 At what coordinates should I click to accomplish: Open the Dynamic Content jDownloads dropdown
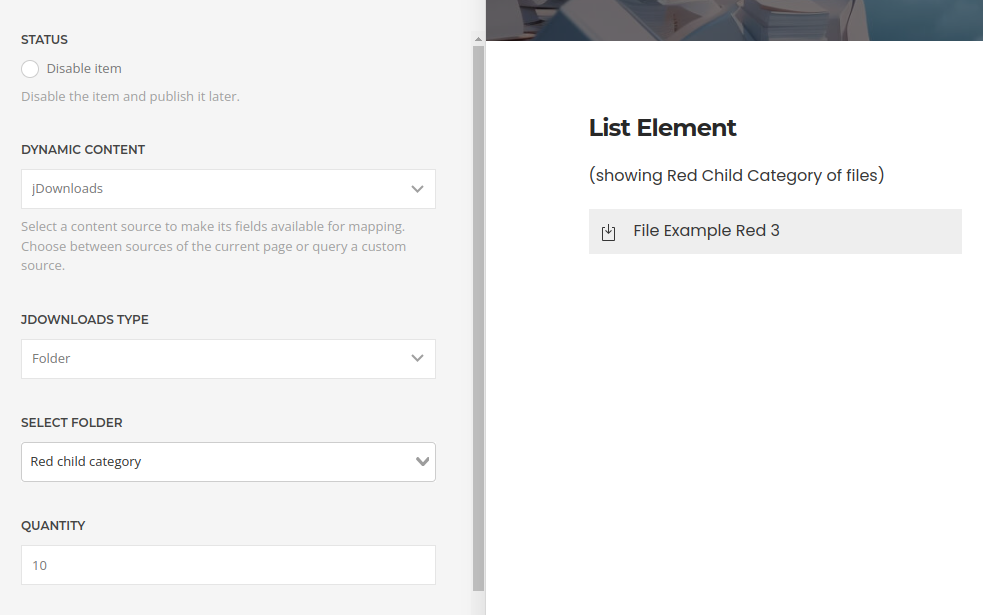coord(228,189)
